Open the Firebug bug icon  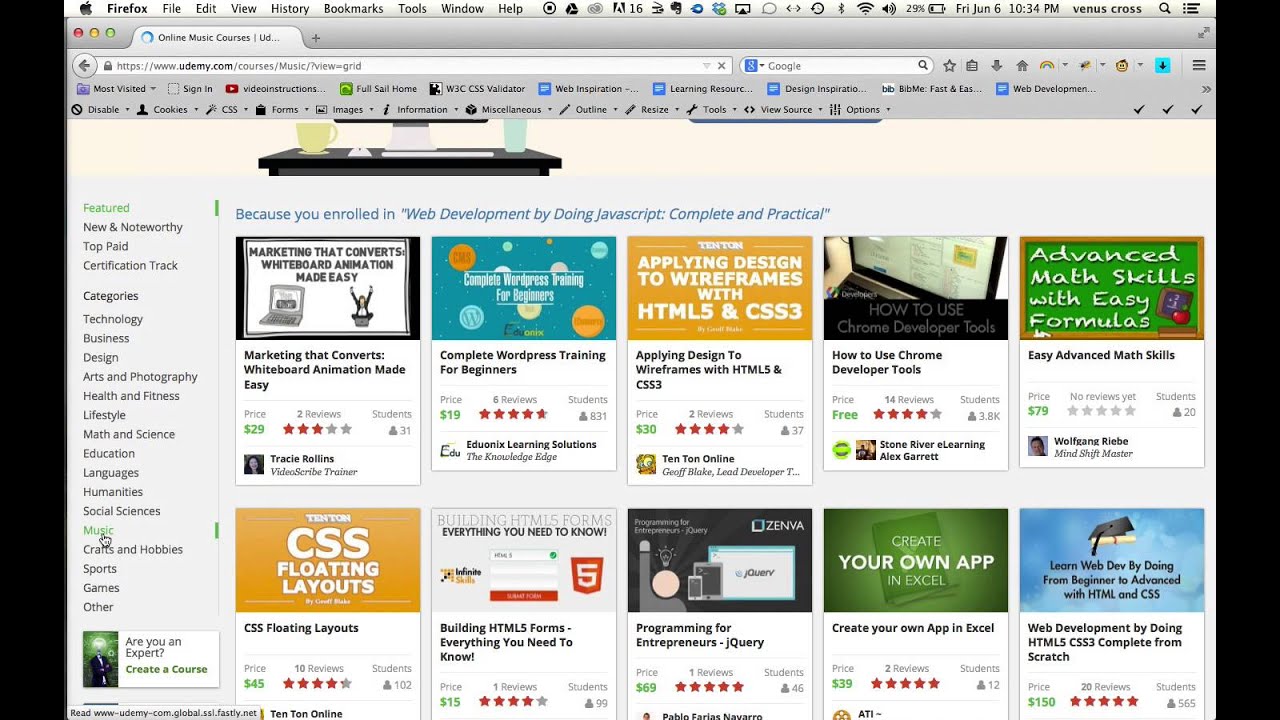[1085, 65]
